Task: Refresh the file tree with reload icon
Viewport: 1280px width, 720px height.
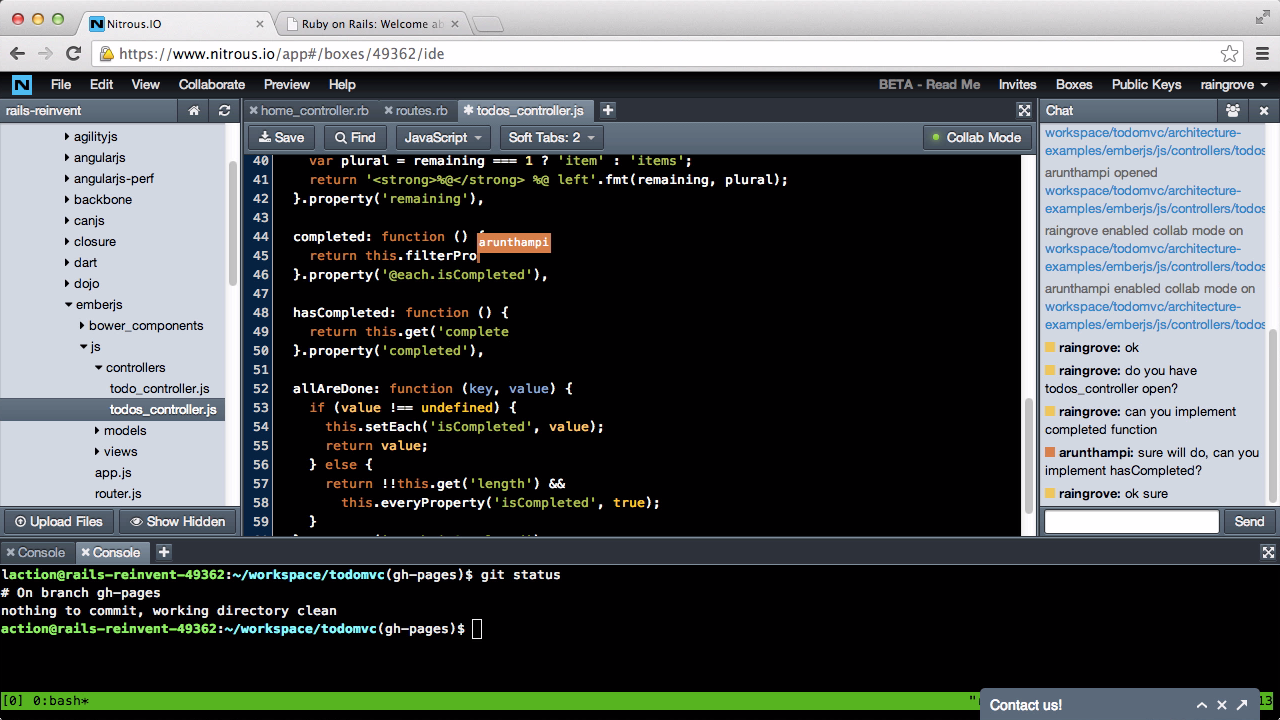Action: 224,111
